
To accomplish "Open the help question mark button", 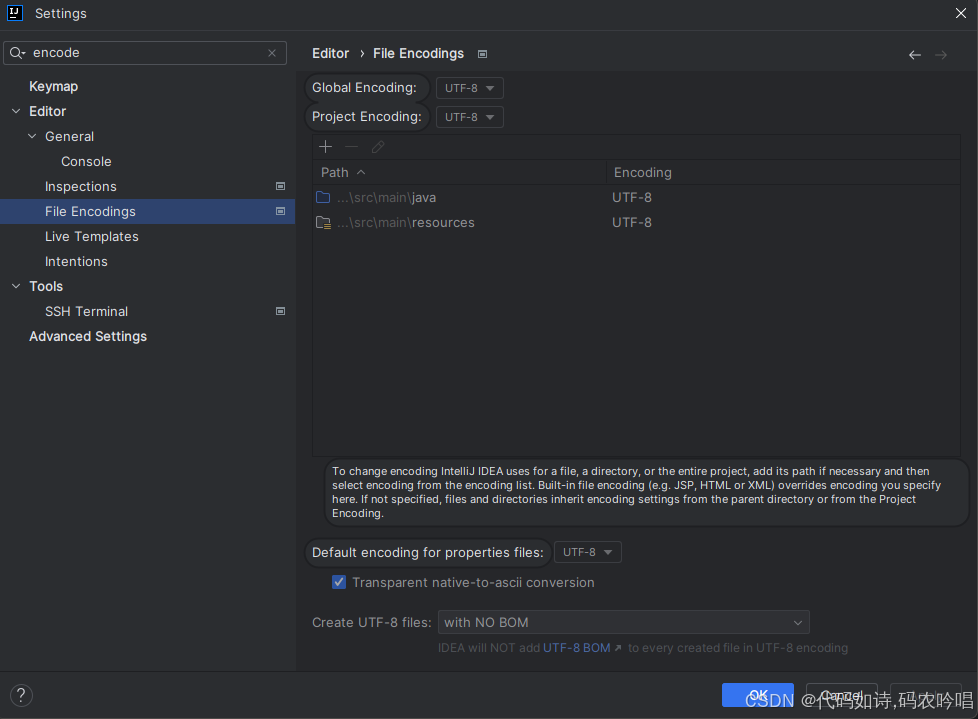I will [21, 695].
